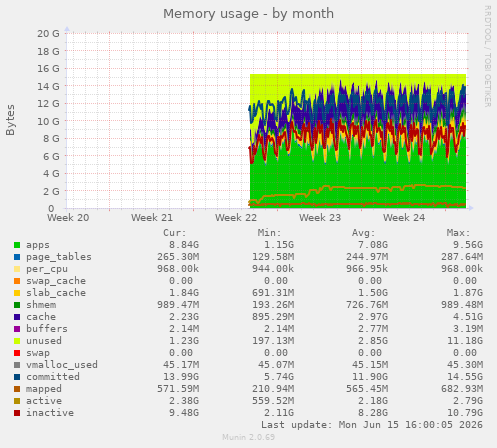Click the swap_cache orange legend swatch
Screen dimensions: 497x448
pyautogui.click(x=17, y=281)
